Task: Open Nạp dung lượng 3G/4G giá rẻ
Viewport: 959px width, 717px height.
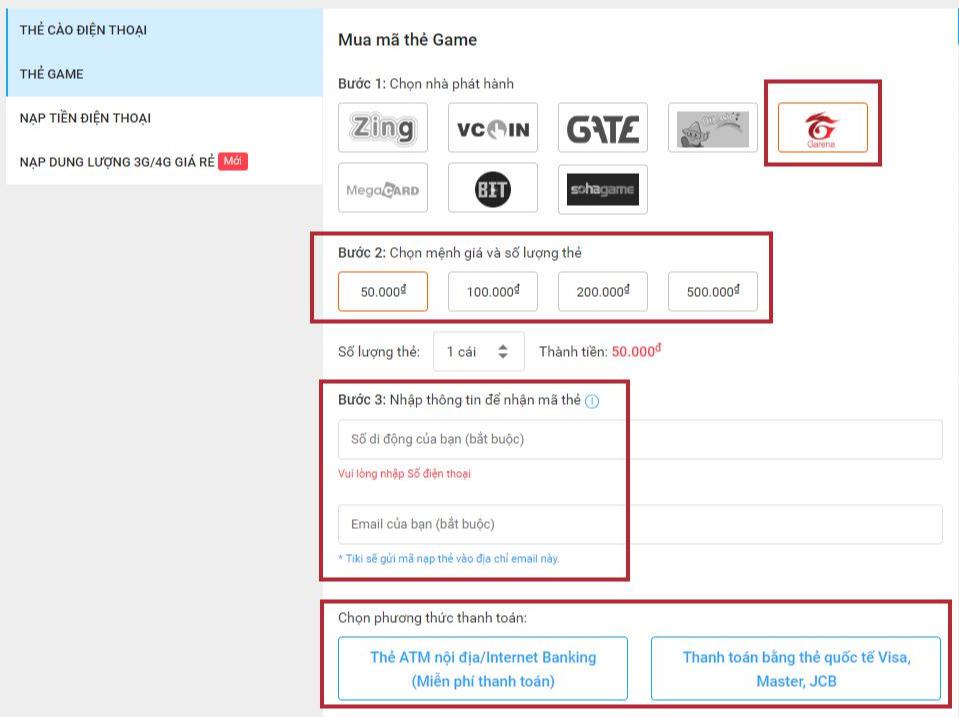Action: tap(117, 162)
